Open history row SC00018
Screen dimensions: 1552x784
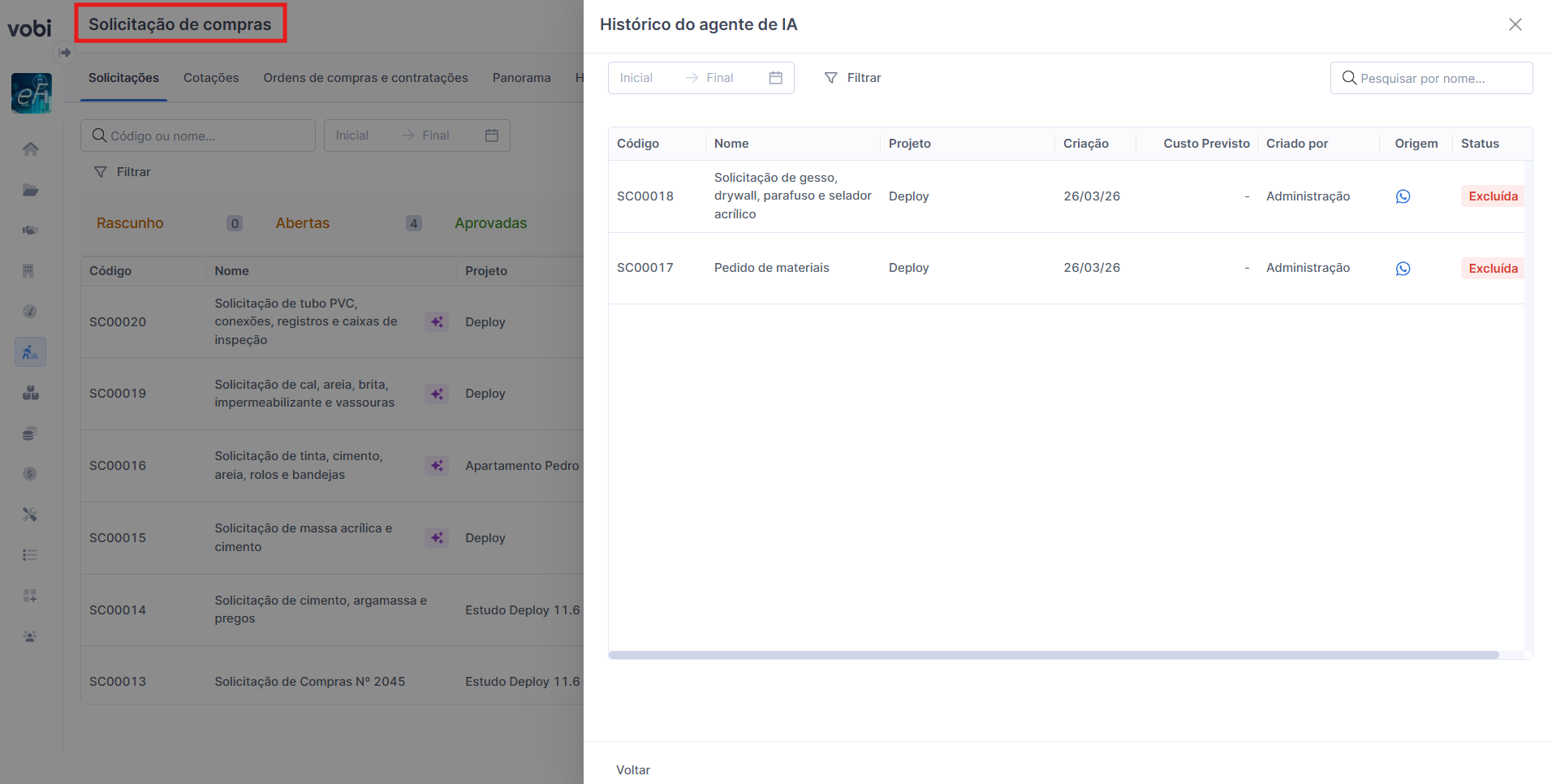pyautogui.click(x=1067, y=196)
